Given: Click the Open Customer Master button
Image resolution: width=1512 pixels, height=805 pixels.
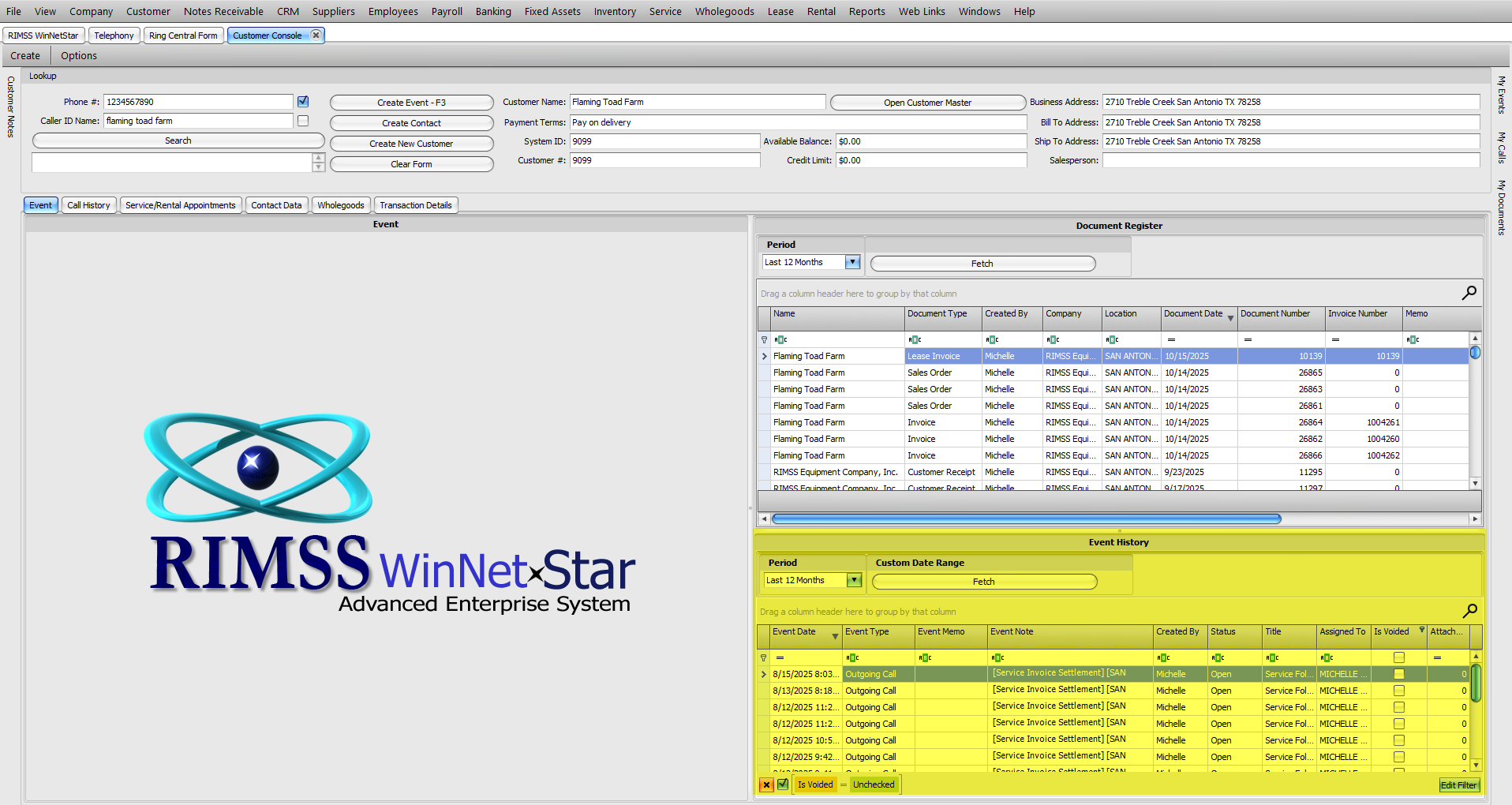Looking at the screenshot, I should click(x=927, y=103).
